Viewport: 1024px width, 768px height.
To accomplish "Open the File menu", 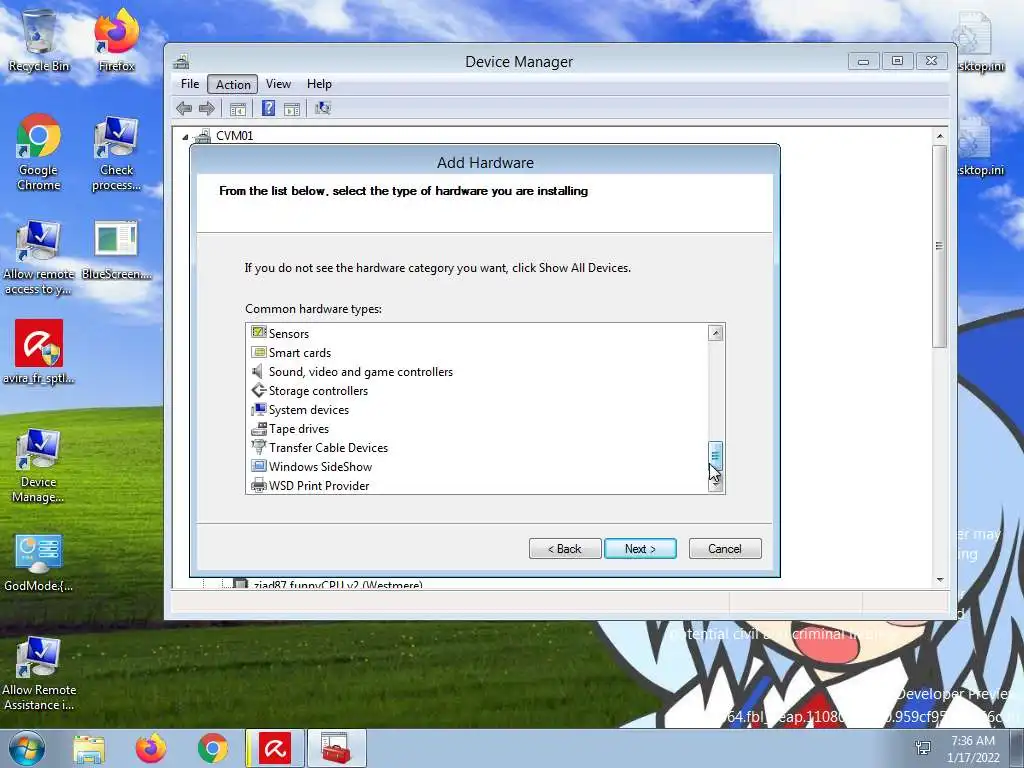I will coord(190,84).
